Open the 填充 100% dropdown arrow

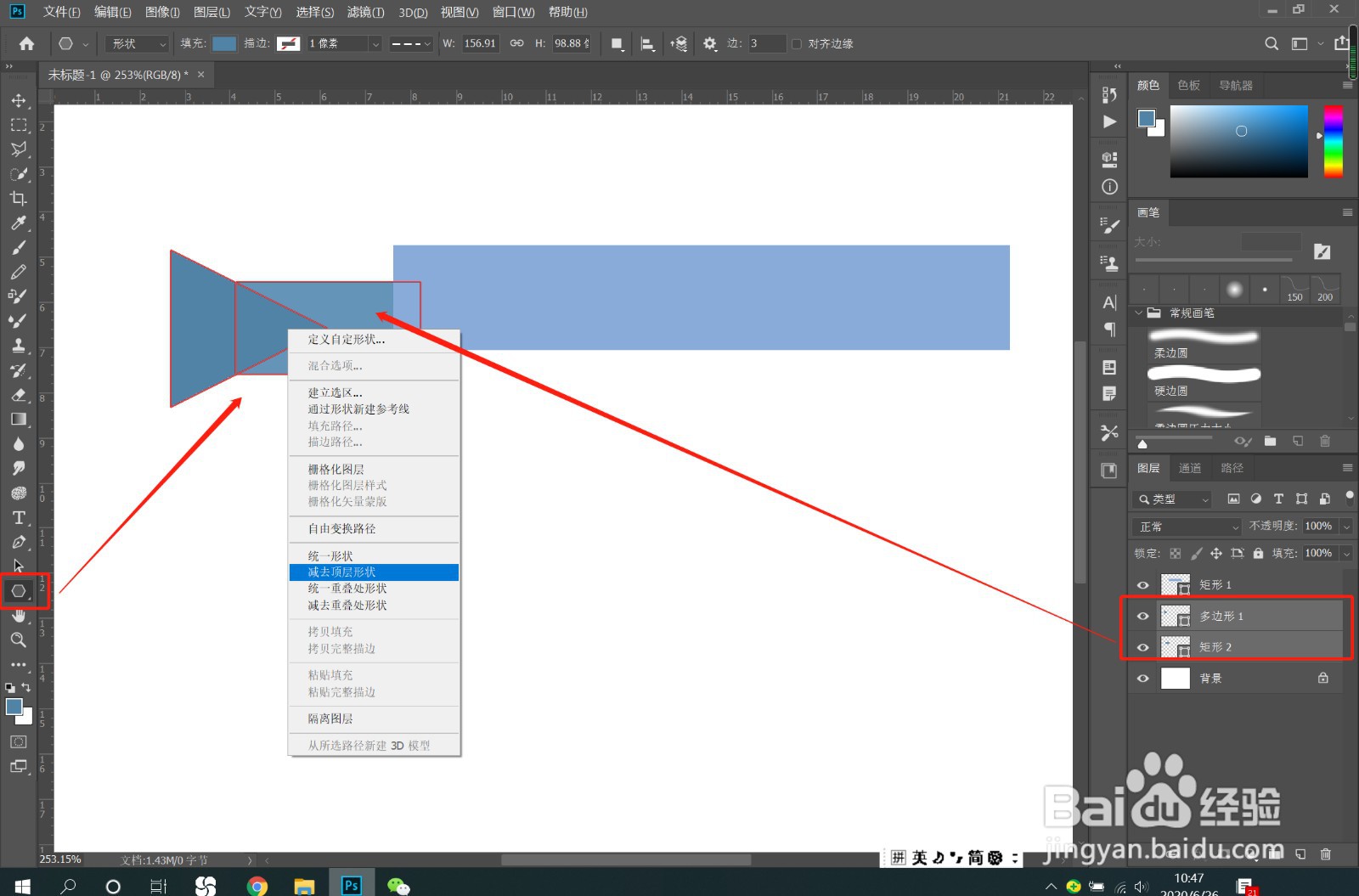point(1346,554)
